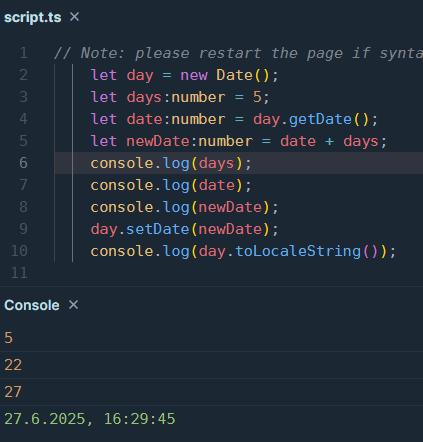Click the setDate method on line 9

pos(158,229)
